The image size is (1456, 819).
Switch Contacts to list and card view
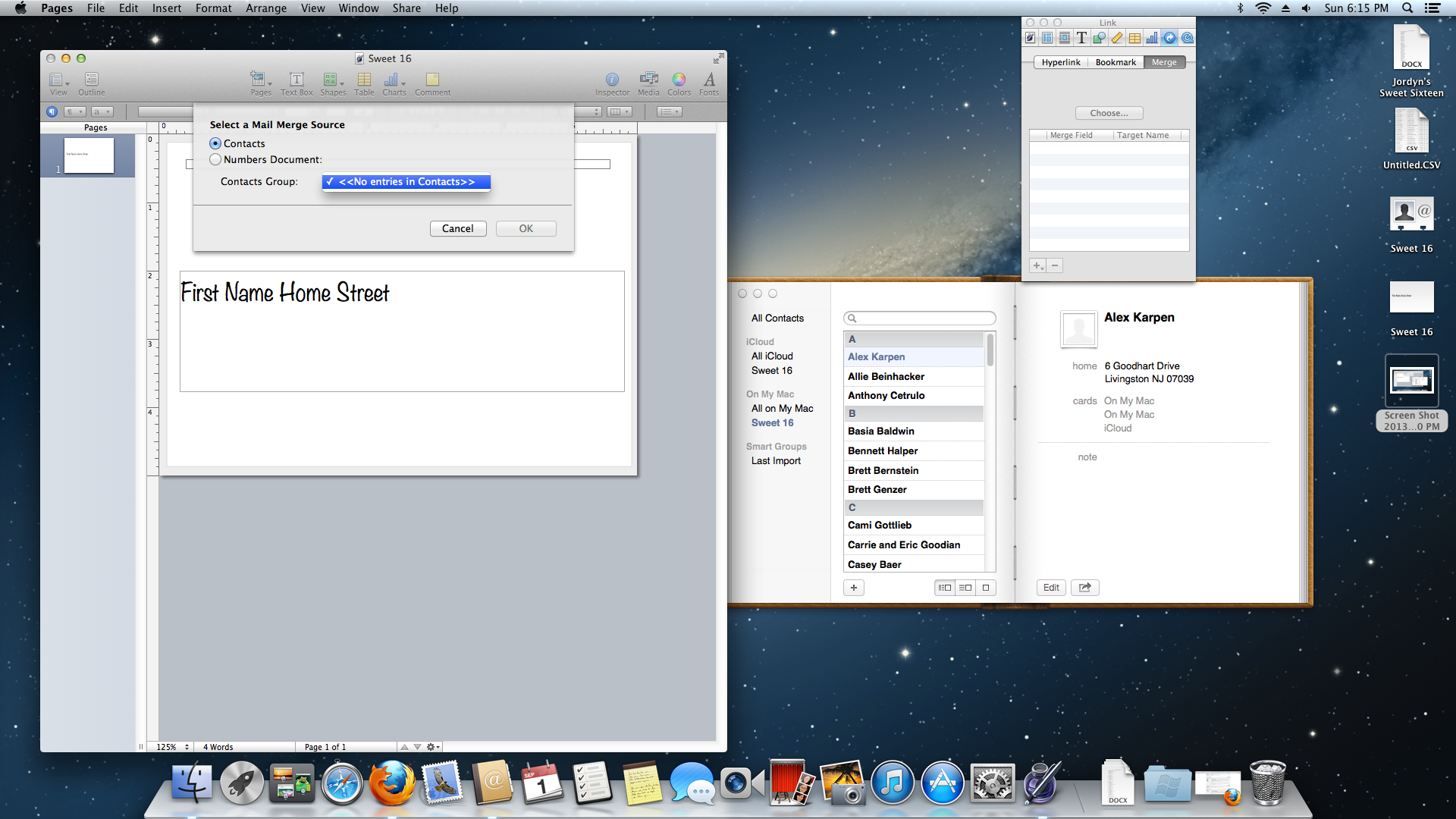pyautogui.click(x=965, y=588)
